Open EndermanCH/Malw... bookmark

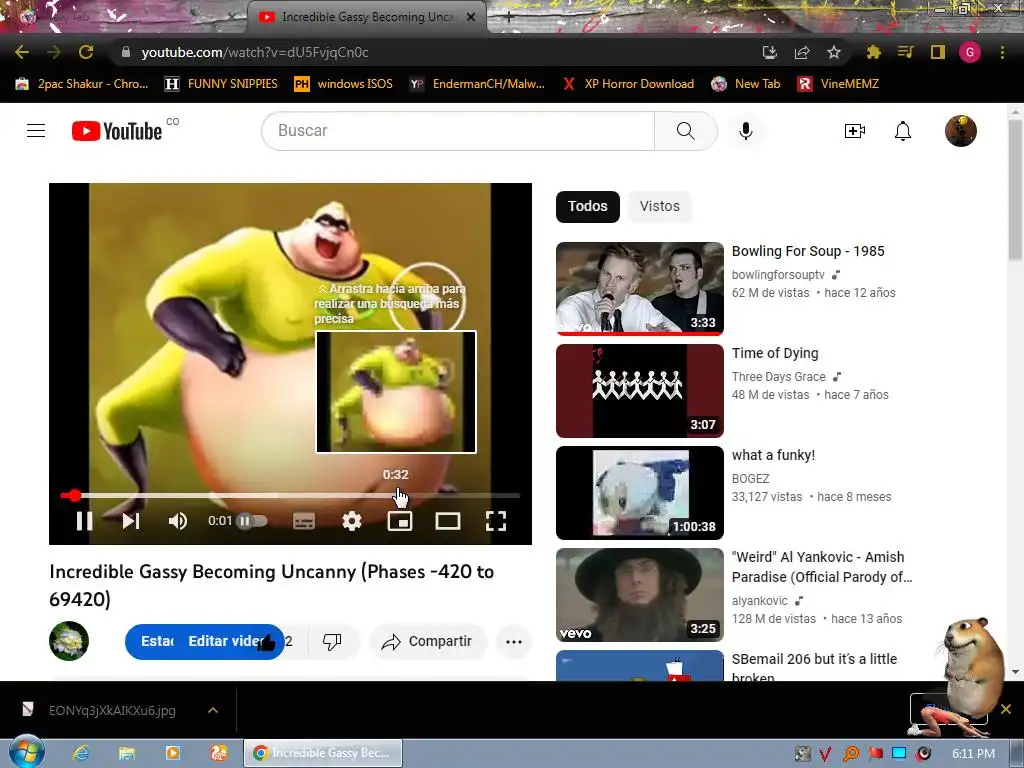477,84
